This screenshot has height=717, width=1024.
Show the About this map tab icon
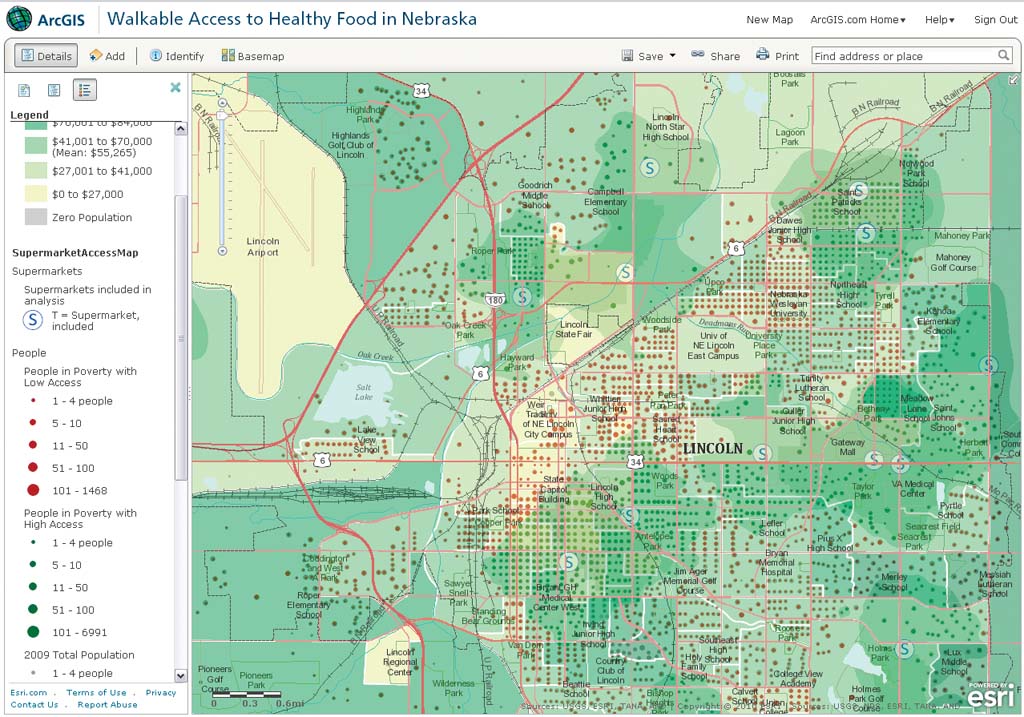pos(24,90)
